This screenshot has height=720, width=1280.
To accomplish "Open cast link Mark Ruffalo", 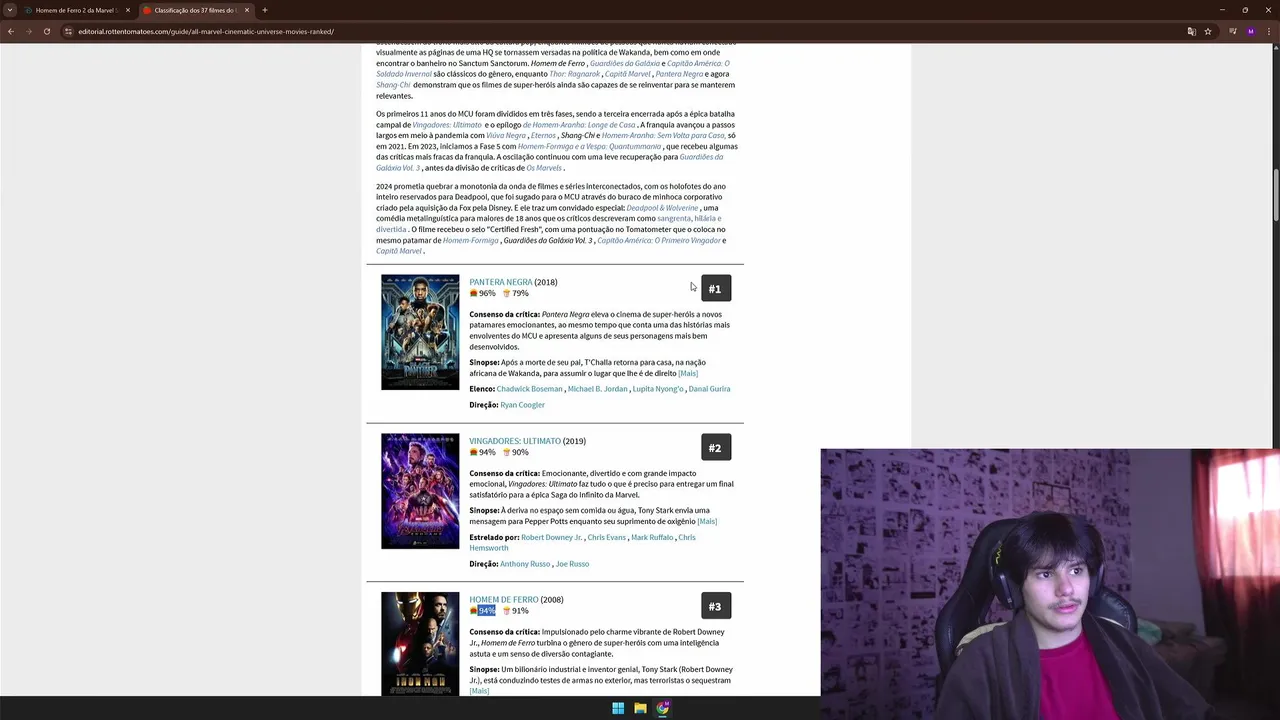I will tap(652, 537).
